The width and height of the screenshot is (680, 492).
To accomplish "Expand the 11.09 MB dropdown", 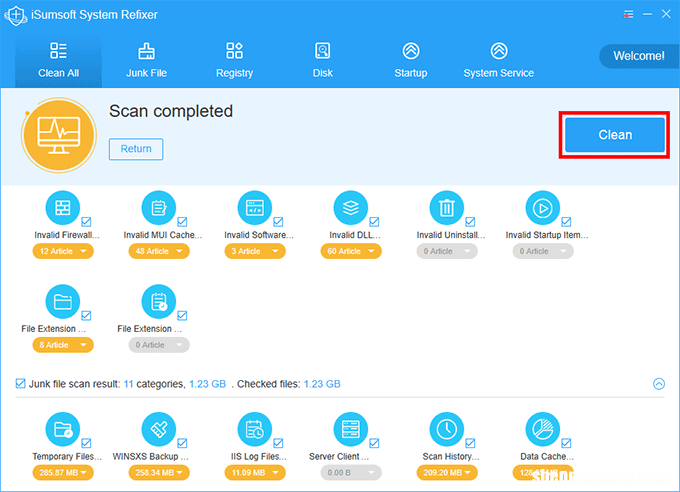I will click(x=255, y=472).
